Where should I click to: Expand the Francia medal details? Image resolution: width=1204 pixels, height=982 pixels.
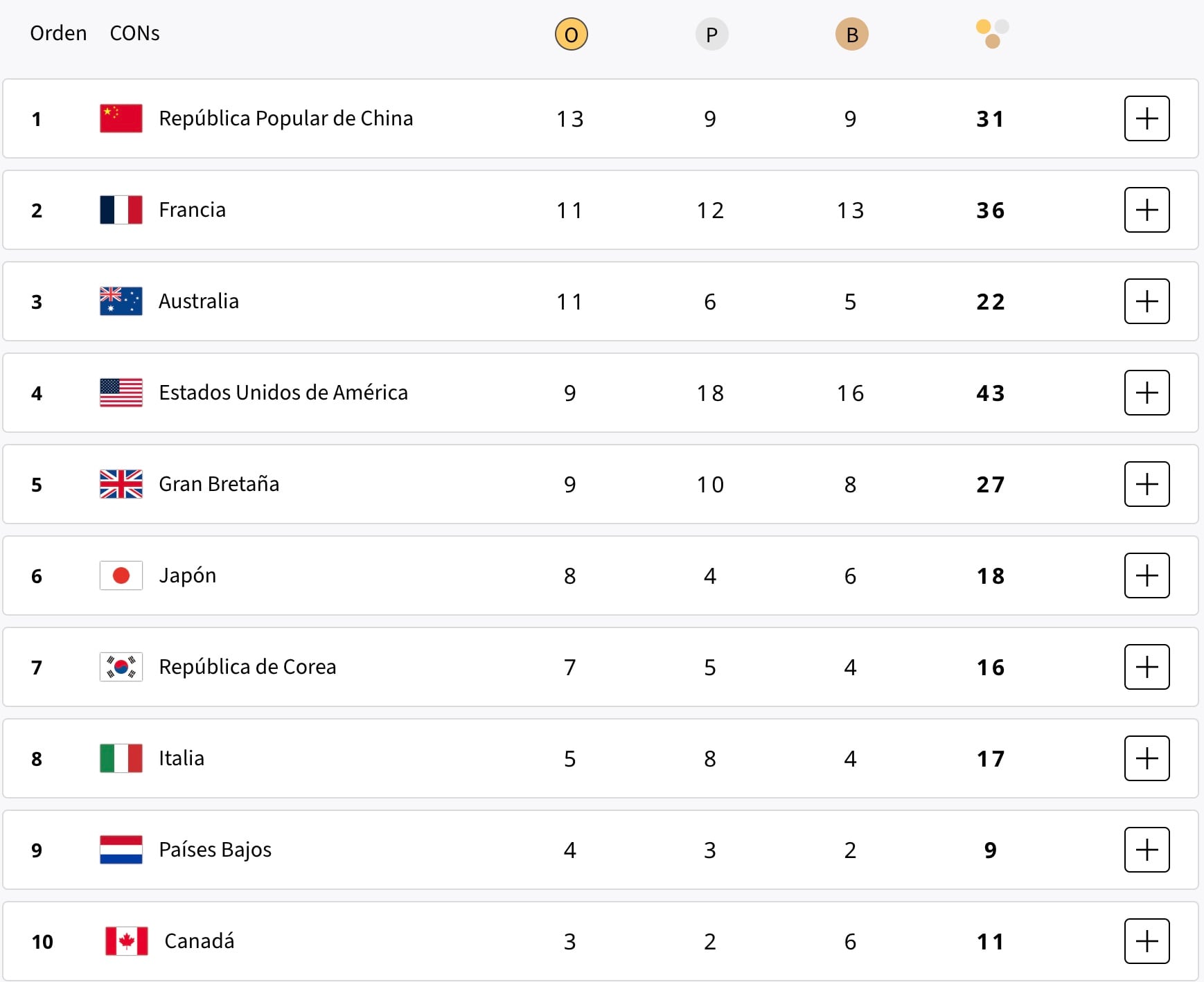1147,210
